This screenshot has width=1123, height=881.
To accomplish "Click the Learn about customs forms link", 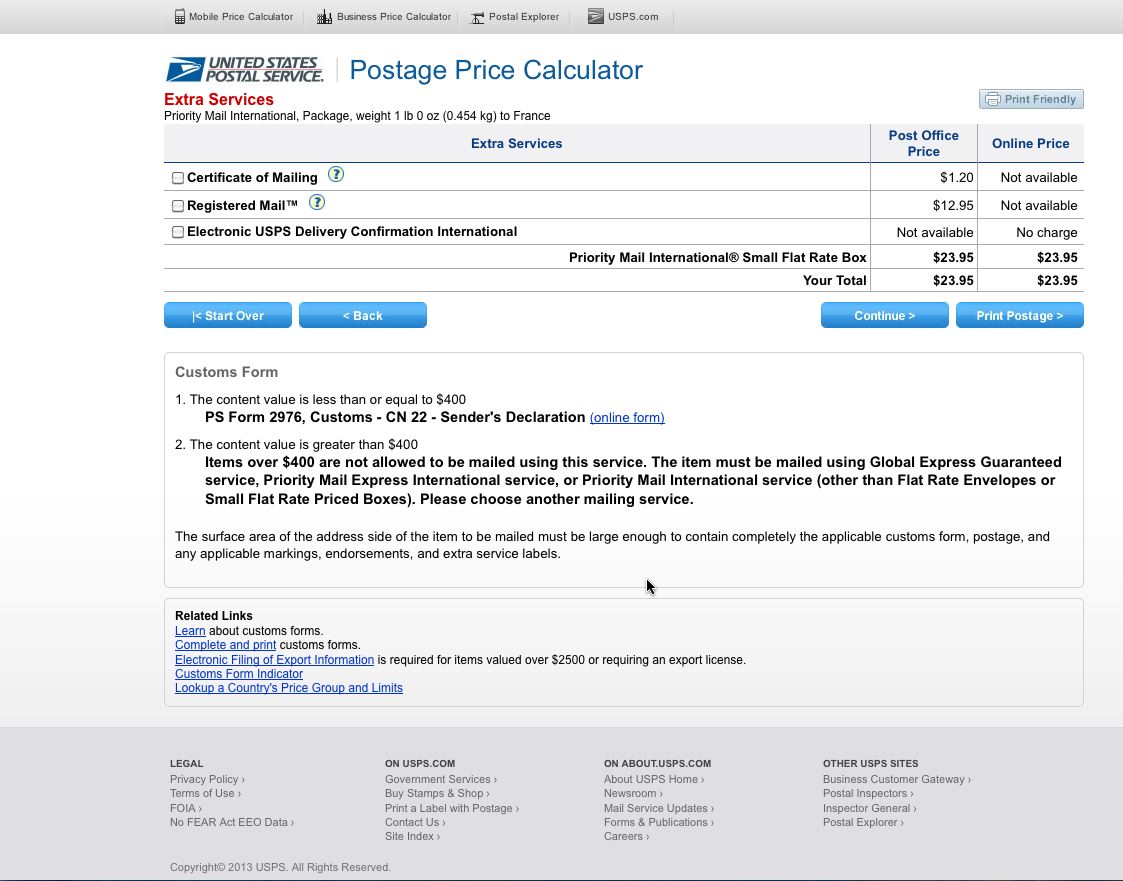I will tap(190, 631).
